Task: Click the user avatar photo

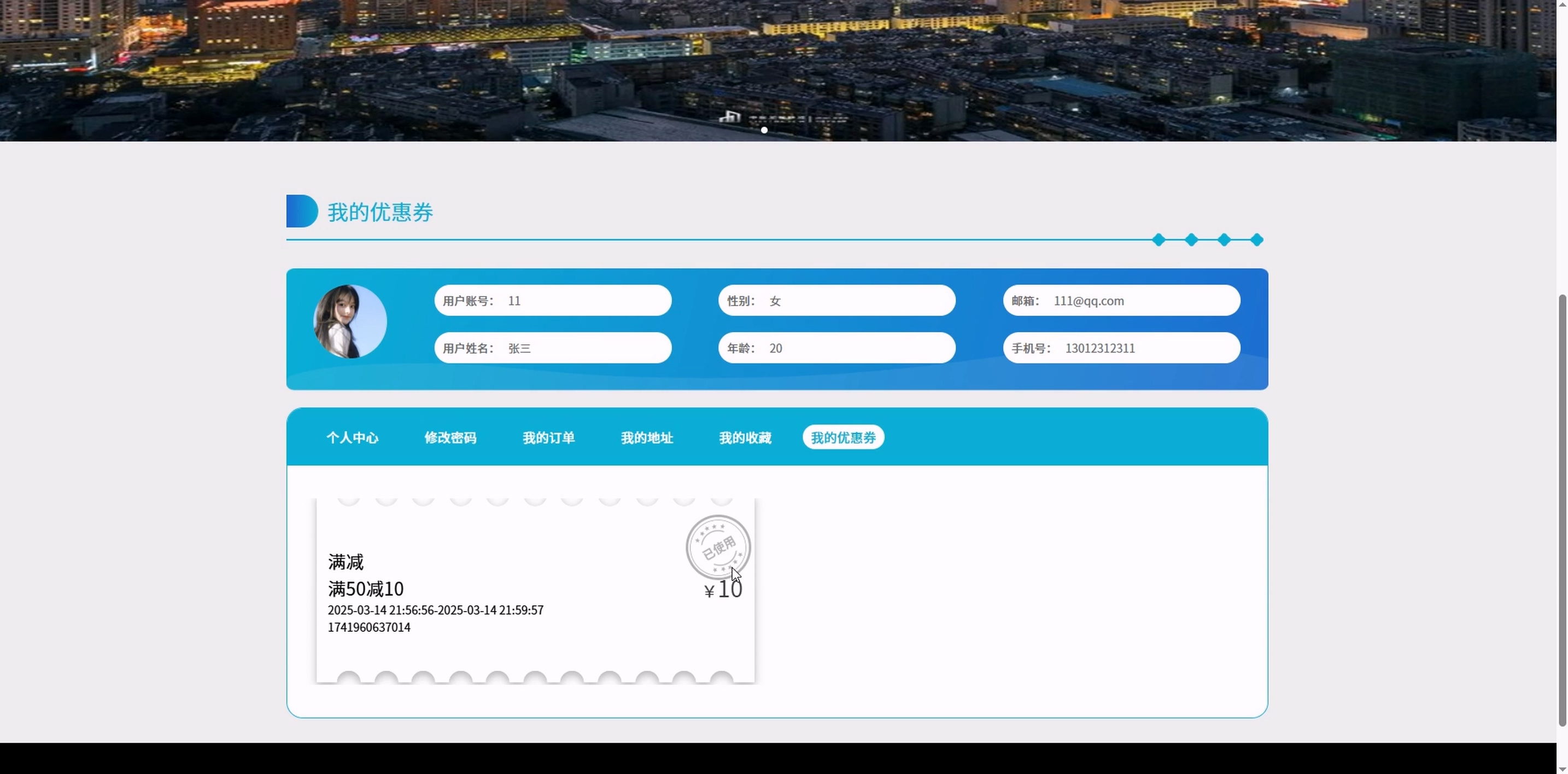Action: pos(350,321)
